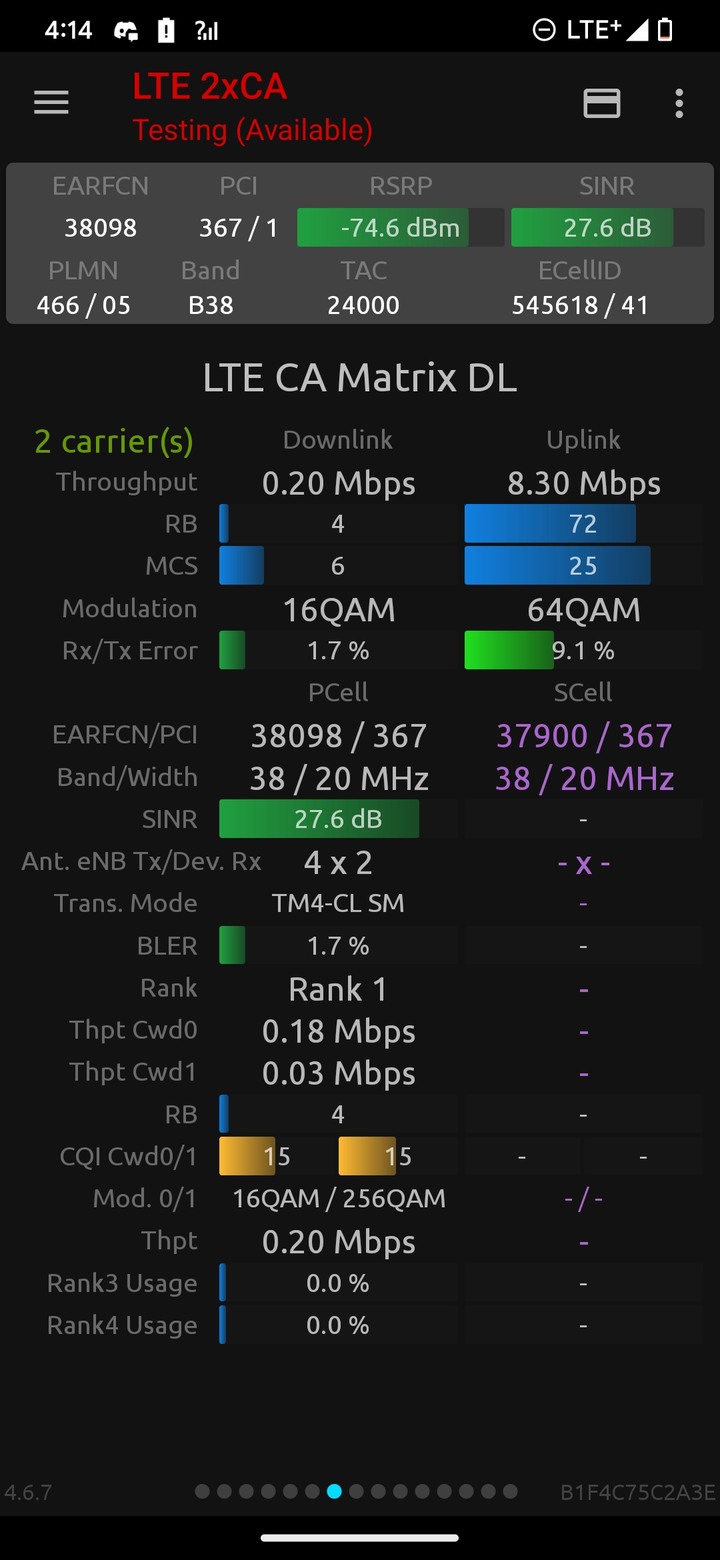
Task: Tap the LTE 2xCA title text
Action: coord(210,87)
